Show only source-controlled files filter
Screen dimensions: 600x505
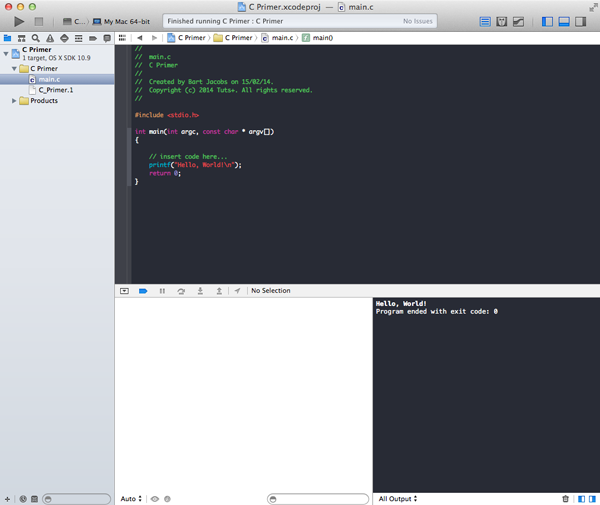pos(34,499)
